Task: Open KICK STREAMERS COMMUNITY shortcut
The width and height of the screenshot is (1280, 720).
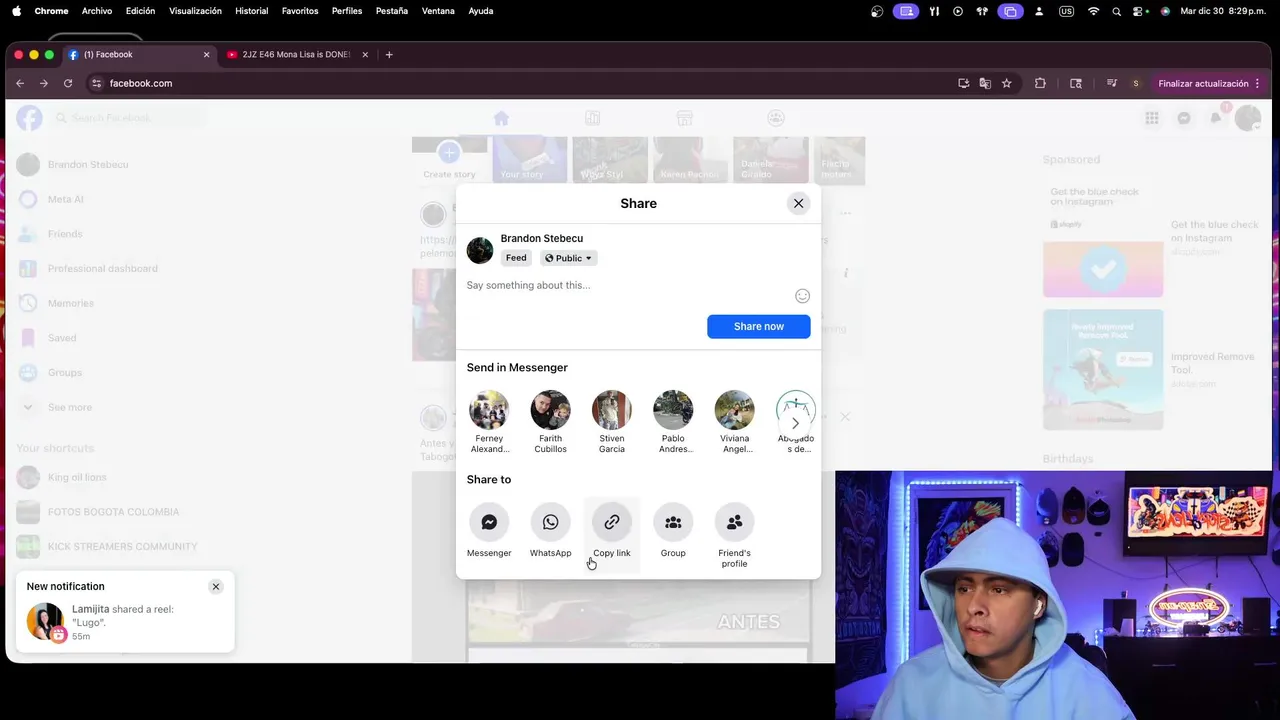Action: (122, 546)
